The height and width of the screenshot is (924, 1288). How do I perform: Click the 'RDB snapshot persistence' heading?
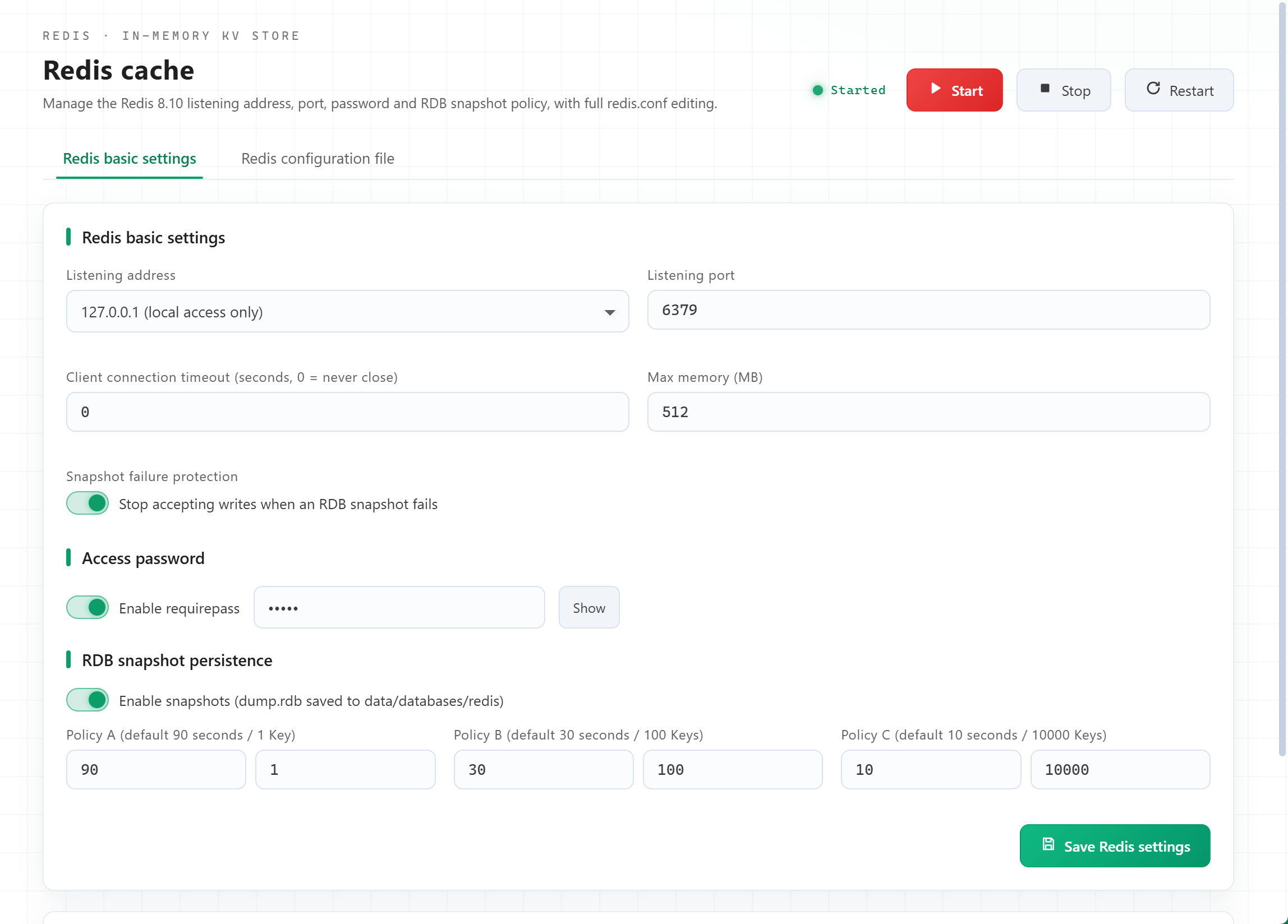coord(177,660)
